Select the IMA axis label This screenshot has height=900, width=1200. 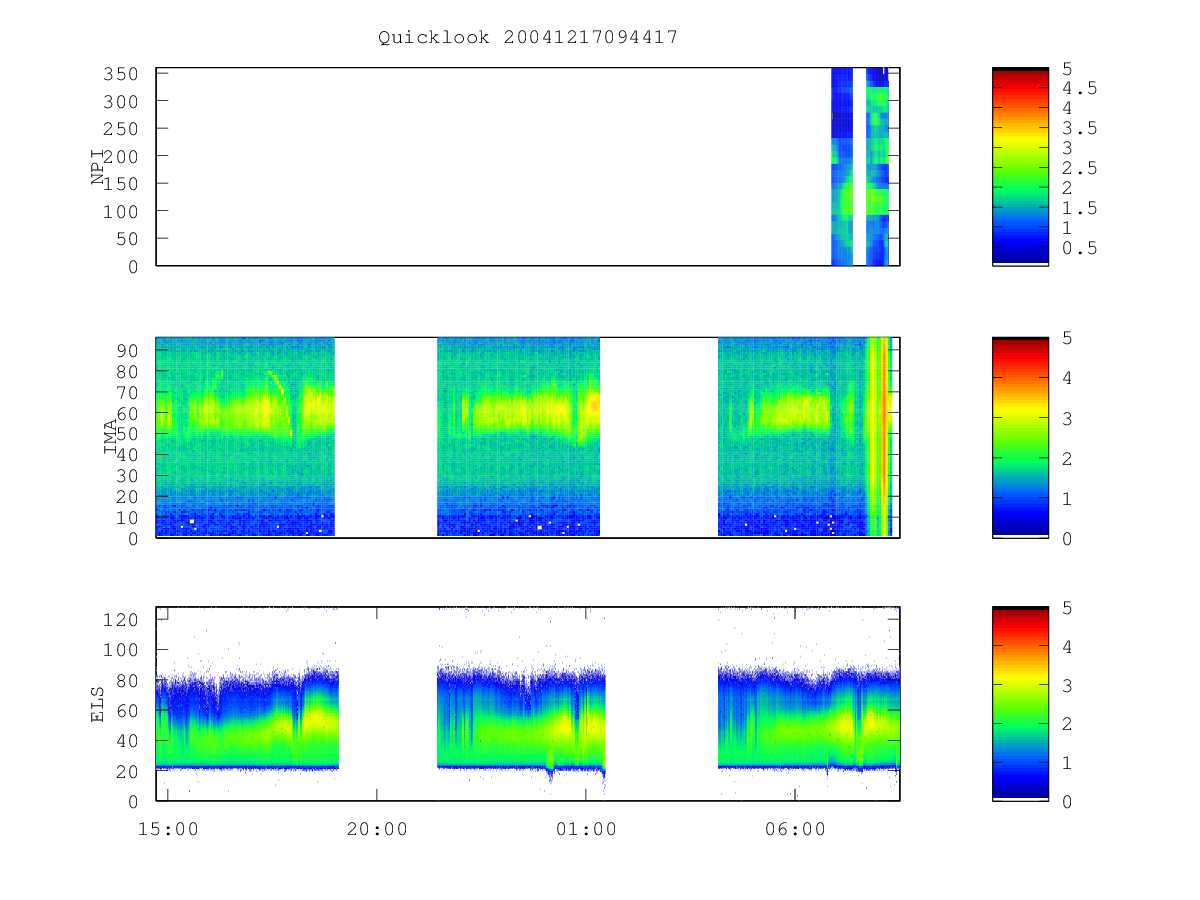[x=109, y=437]
